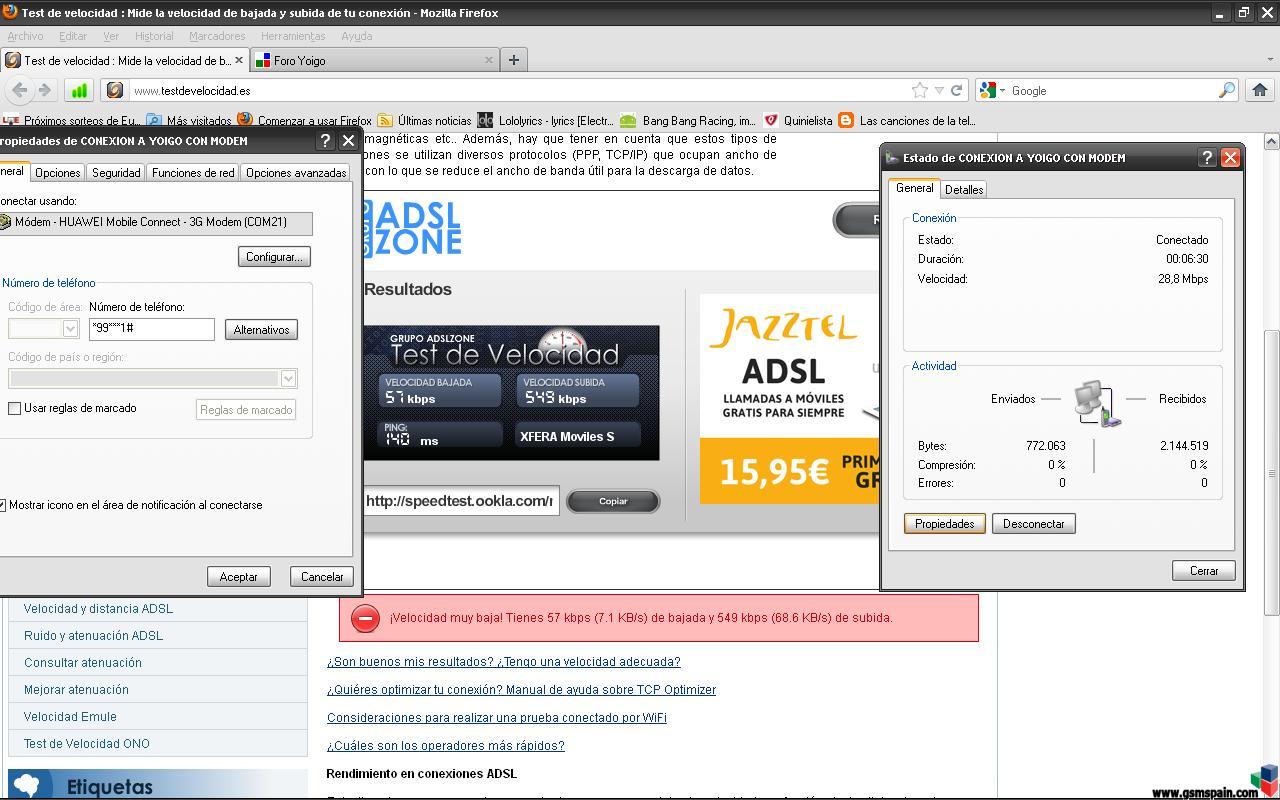1280x800 pixels.
Task: Open Últimas noticias feed bookmark
Action: [x=425, y=121]
